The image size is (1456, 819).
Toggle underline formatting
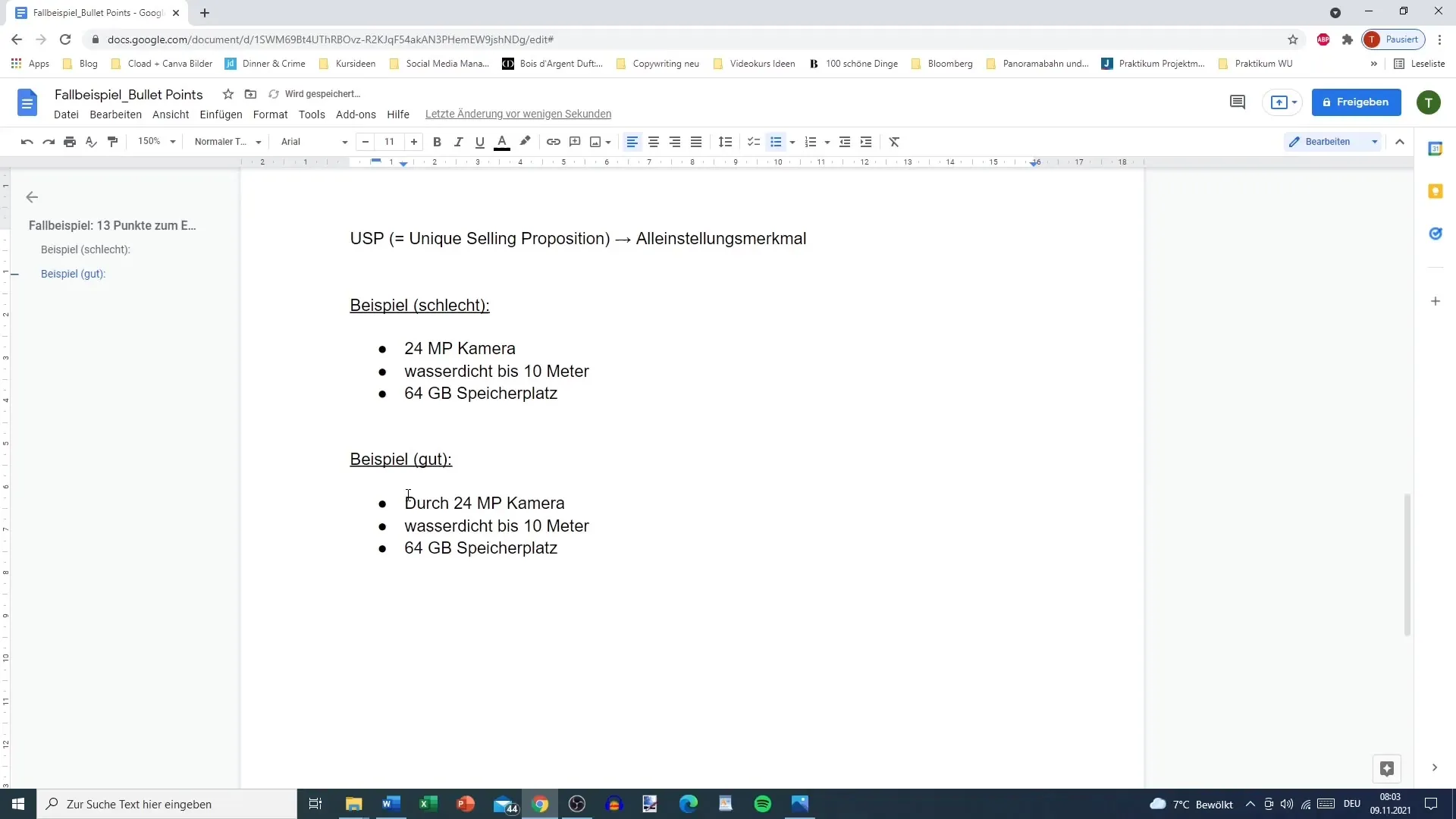(479, 142)
